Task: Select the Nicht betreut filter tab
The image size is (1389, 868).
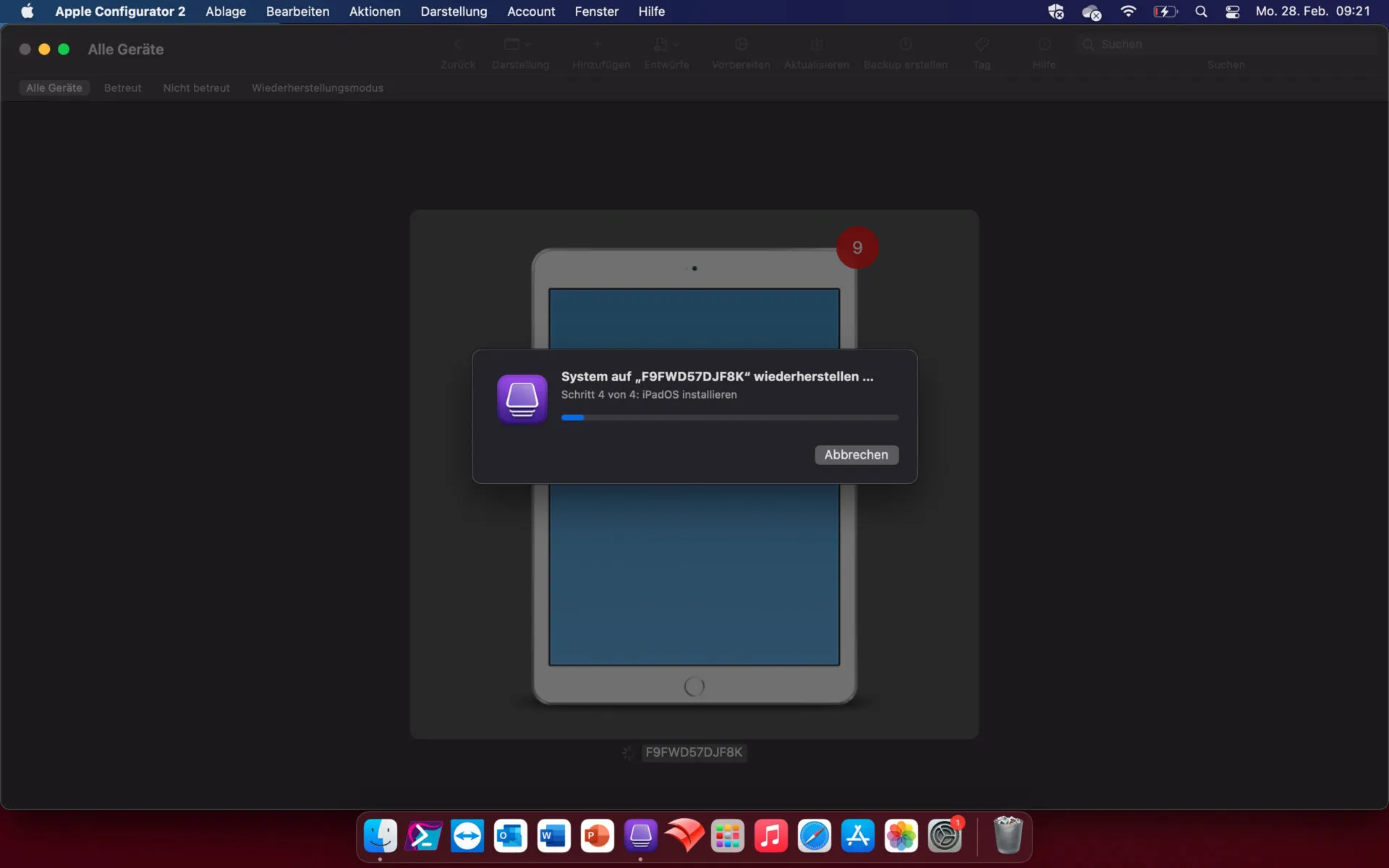Action: click(x=196, y=88)
